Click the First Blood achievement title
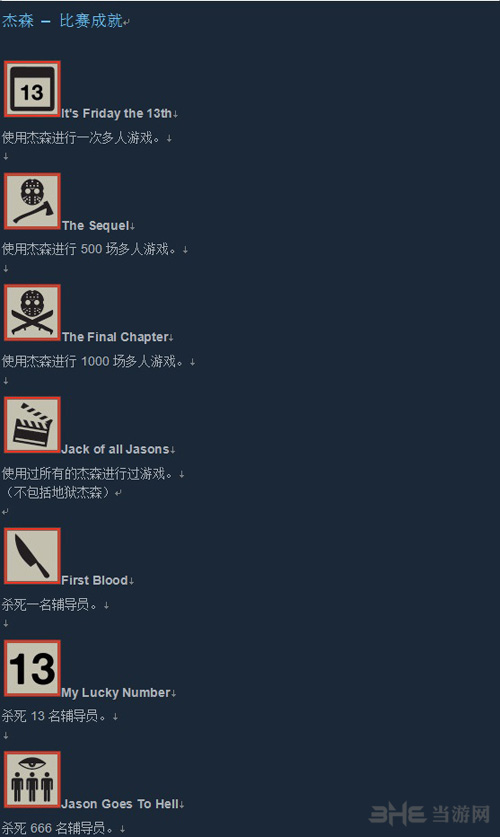500x837 pixels. (94, 580)
